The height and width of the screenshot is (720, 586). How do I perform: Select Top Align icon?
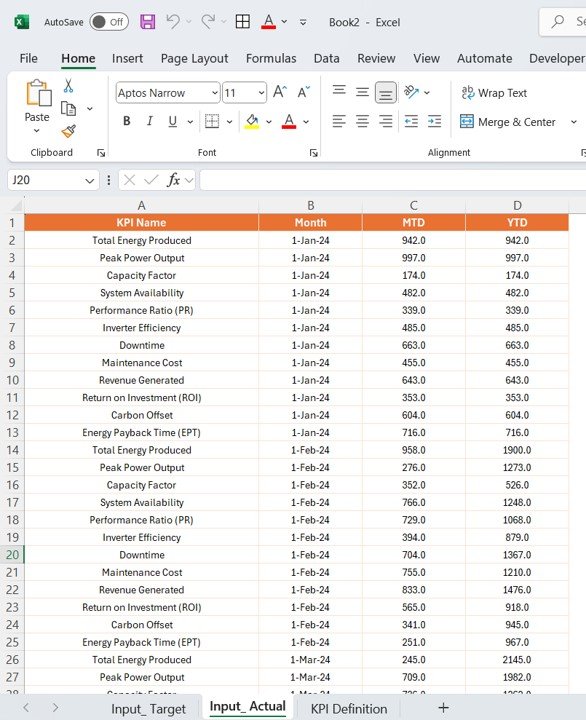click(x=339, y=91)
